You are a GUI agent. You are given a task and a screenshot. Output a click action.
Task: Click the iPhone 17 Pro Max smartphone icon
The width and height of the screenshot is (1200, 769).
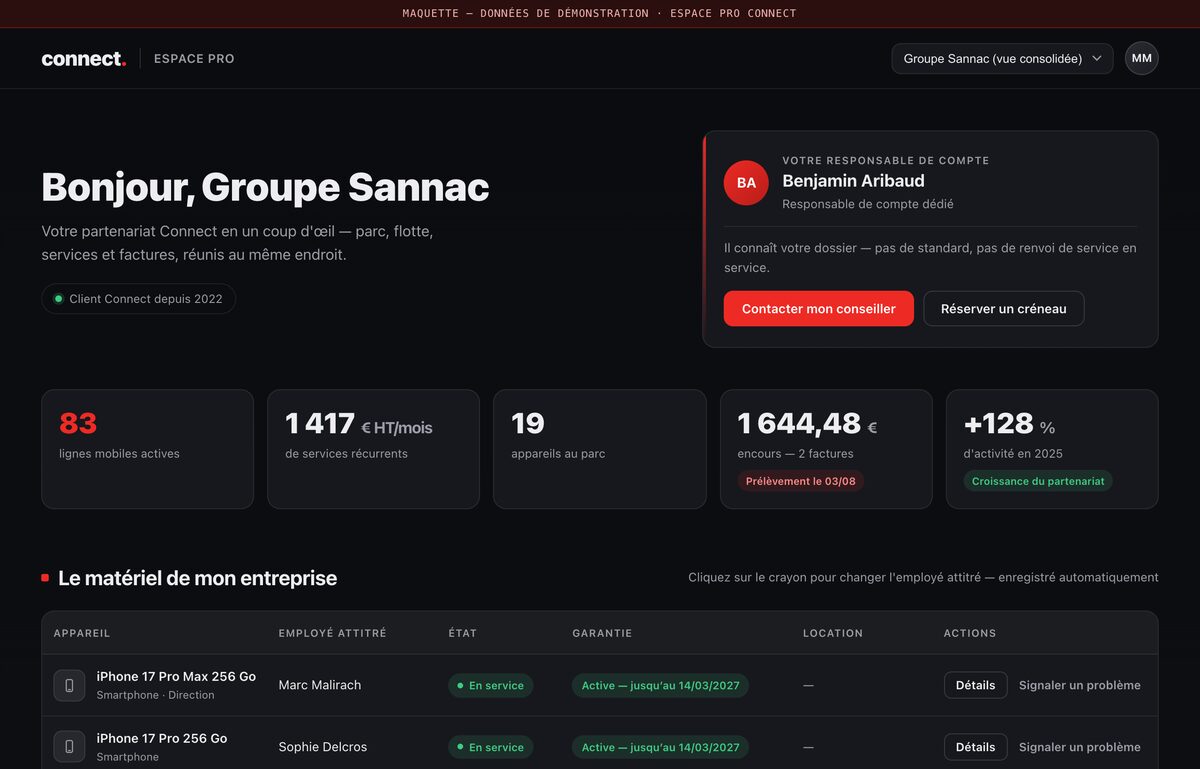pyautogui.click(x=69, y=685)
